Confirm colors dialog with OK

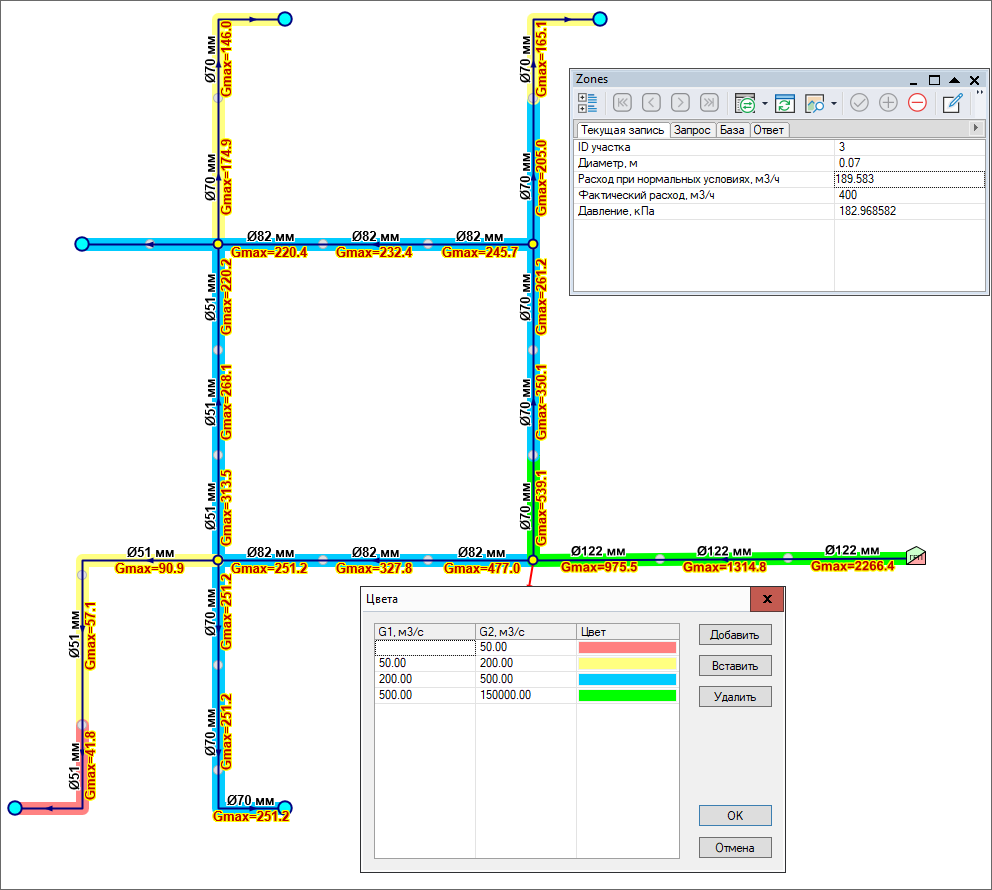point(735,815)
